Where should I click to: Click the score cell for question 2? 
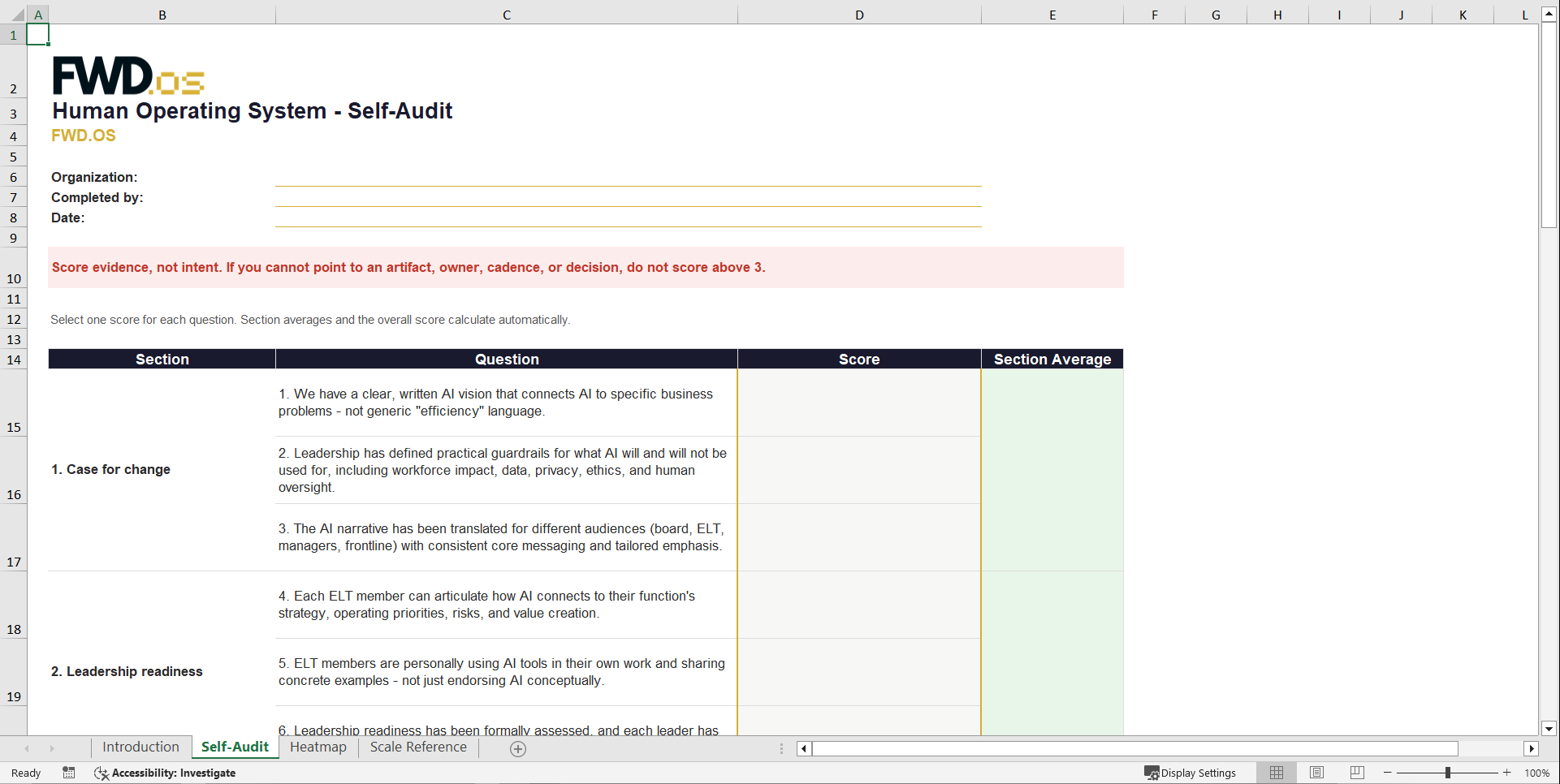click(859, 470)
